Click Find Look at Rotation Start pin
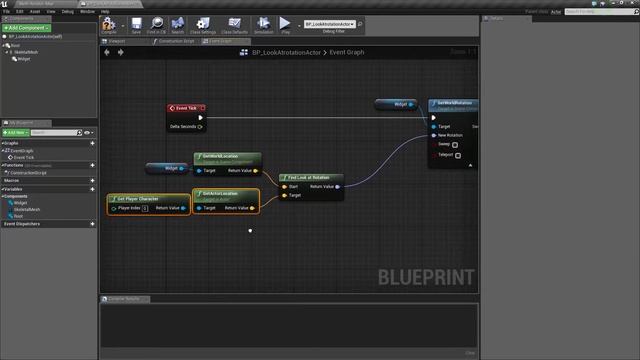 pos(284,187)
